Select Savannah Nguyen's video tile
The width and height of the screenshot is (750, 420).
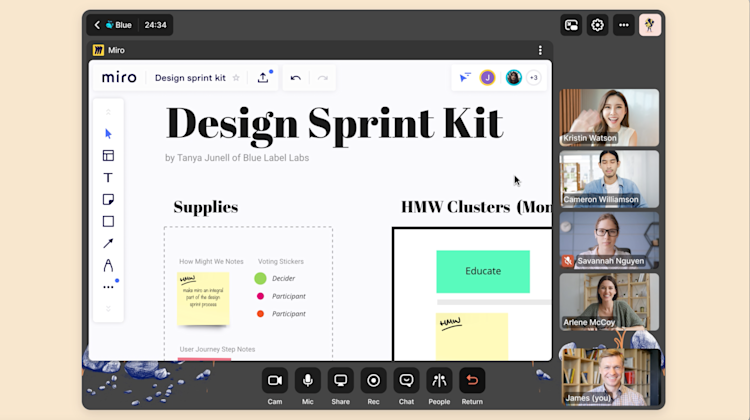click(x=609, y=241)
